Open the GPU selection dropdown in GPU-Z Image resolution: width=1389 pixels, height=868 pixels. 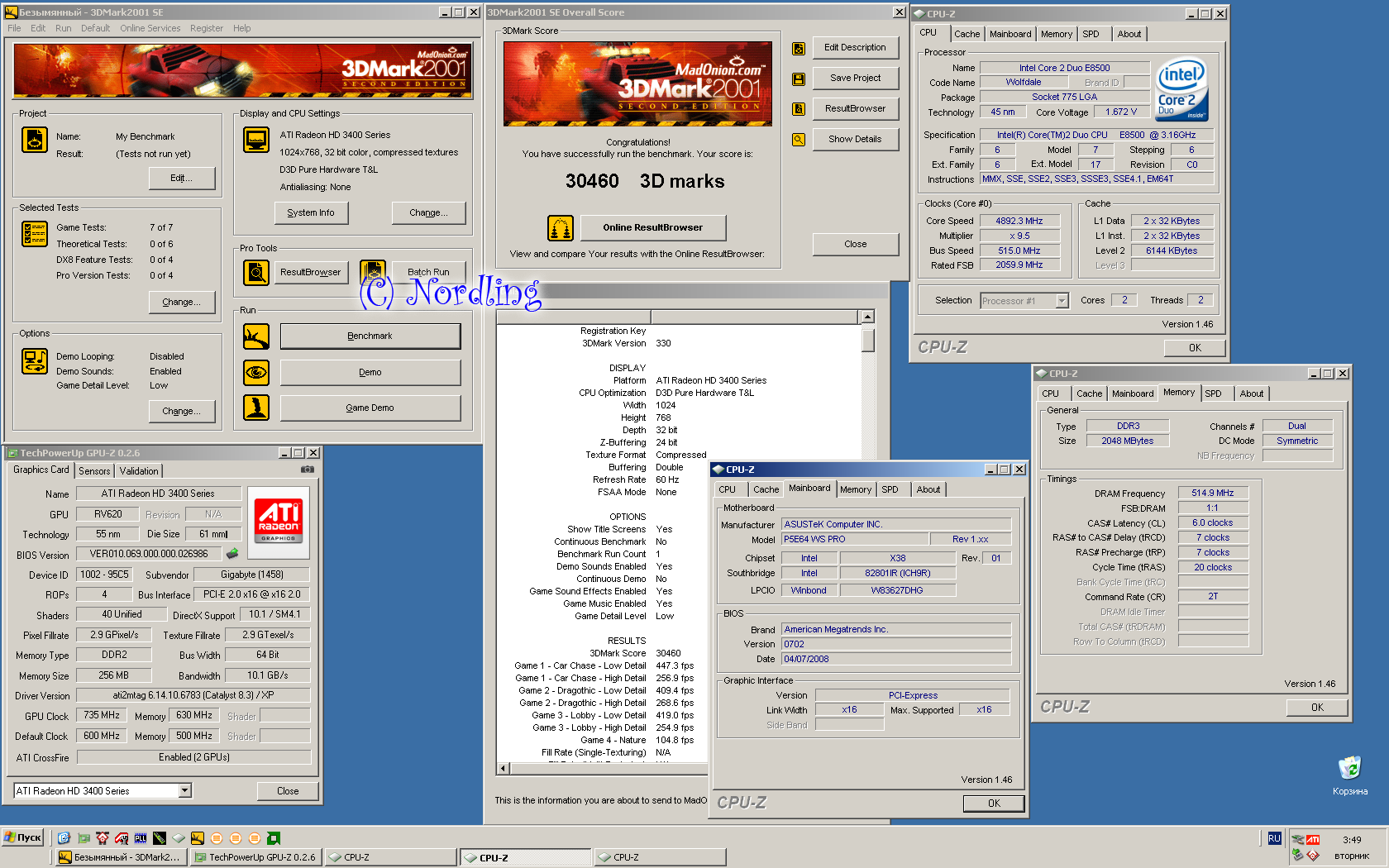click(x=185, y=791)
